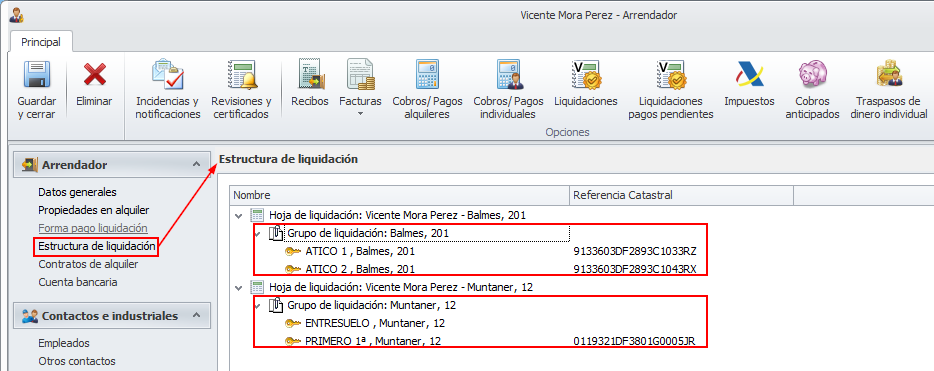The image size is (934, 371).
Task: Click the key icon beside ENTRESUELO
Action: coord(293,323)
